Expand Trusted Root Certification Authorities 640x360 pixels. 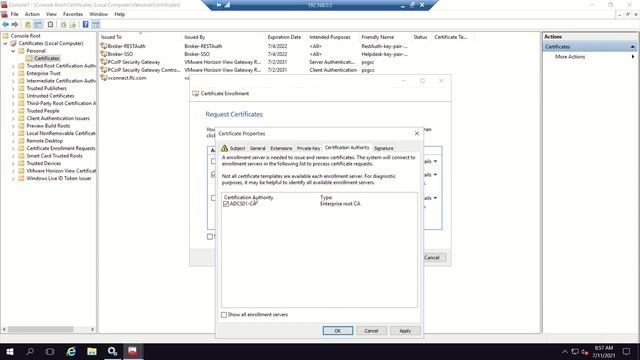[x=13, y=66]
